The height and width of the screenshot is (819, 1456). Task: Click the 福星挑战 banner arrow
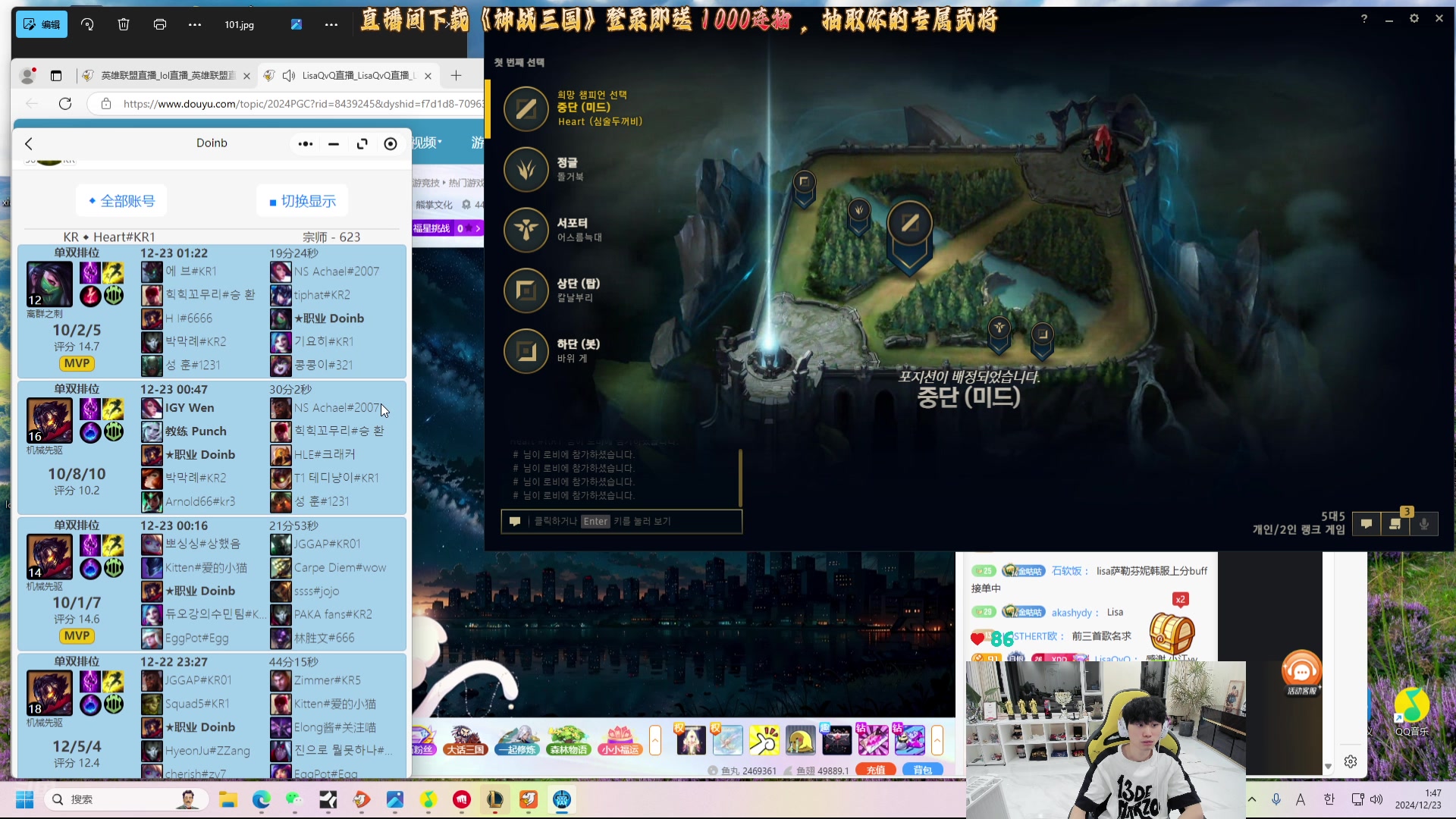[x=478, y=228]
